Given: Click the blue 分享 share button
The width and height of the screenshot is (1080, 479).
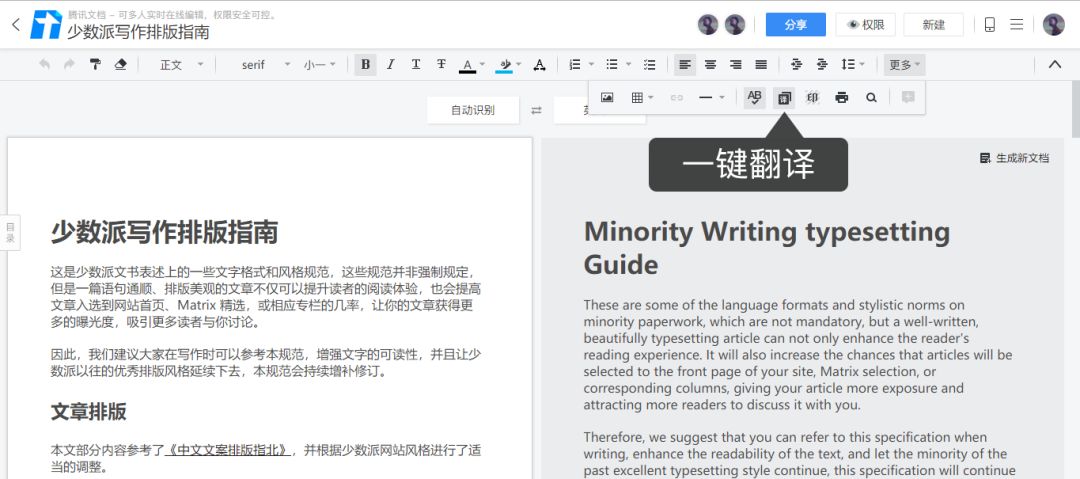Looking at the screenshot, I should pyautogui.click(x=795, y=25).
